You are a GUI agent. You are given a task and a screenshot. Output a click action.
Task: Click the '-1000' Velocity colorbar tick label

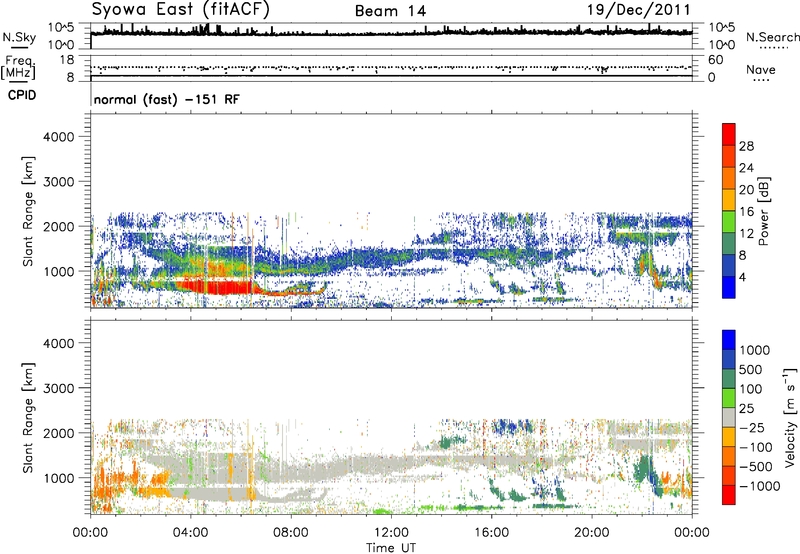click(760, 486)
